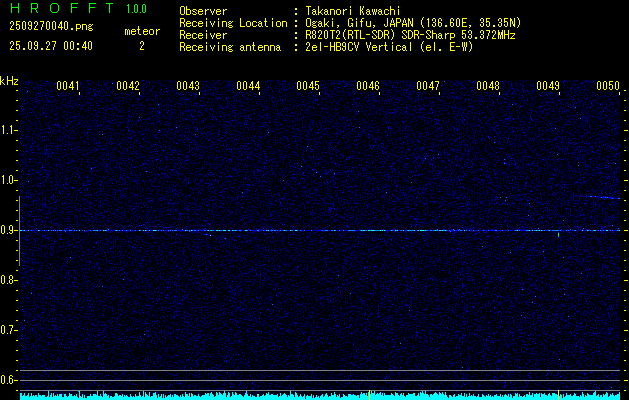This screenshot has height=400, width=629.
Task: Click the Receiving Location label
Action: (233, 23)
